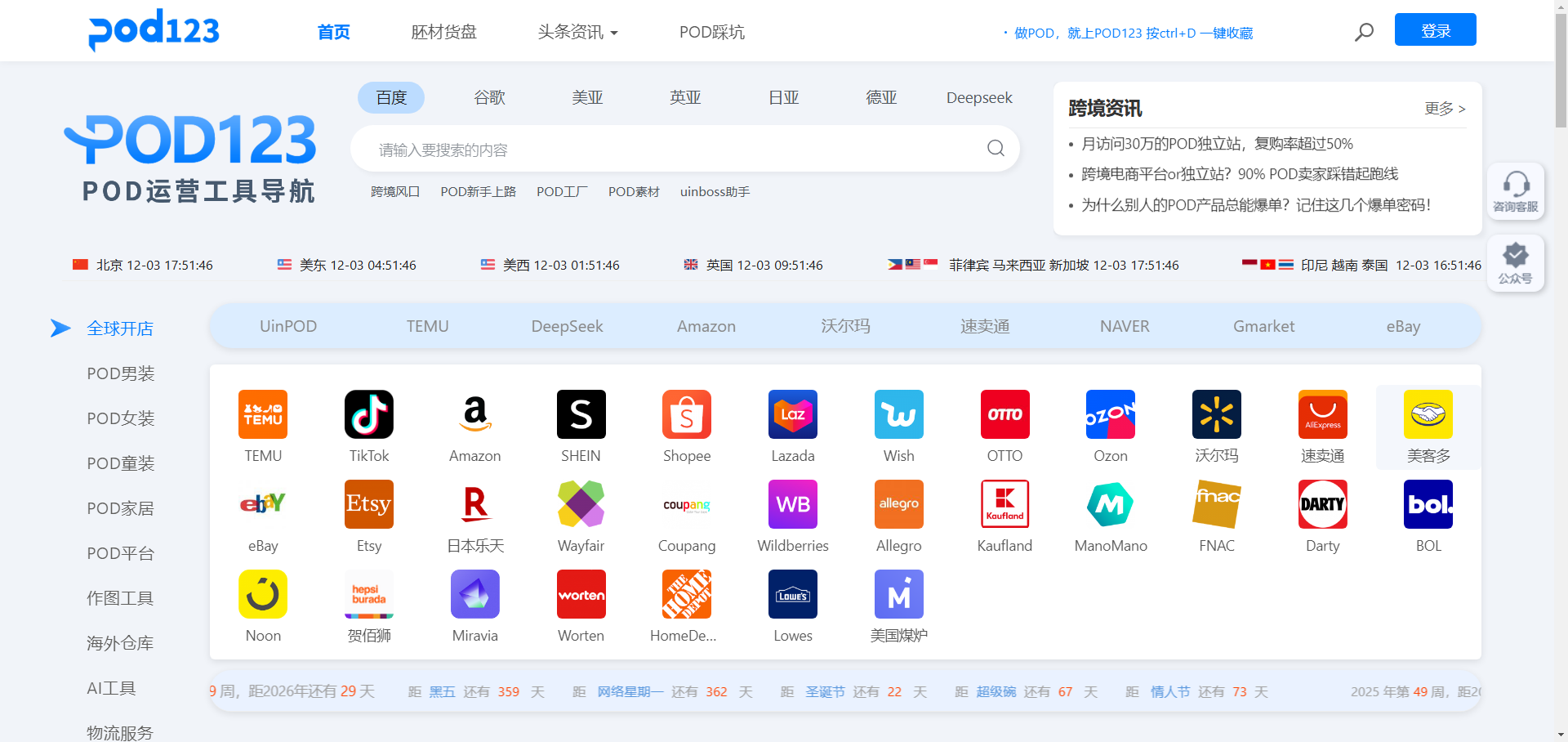Open the TikTok platform icon

[368, 414]
